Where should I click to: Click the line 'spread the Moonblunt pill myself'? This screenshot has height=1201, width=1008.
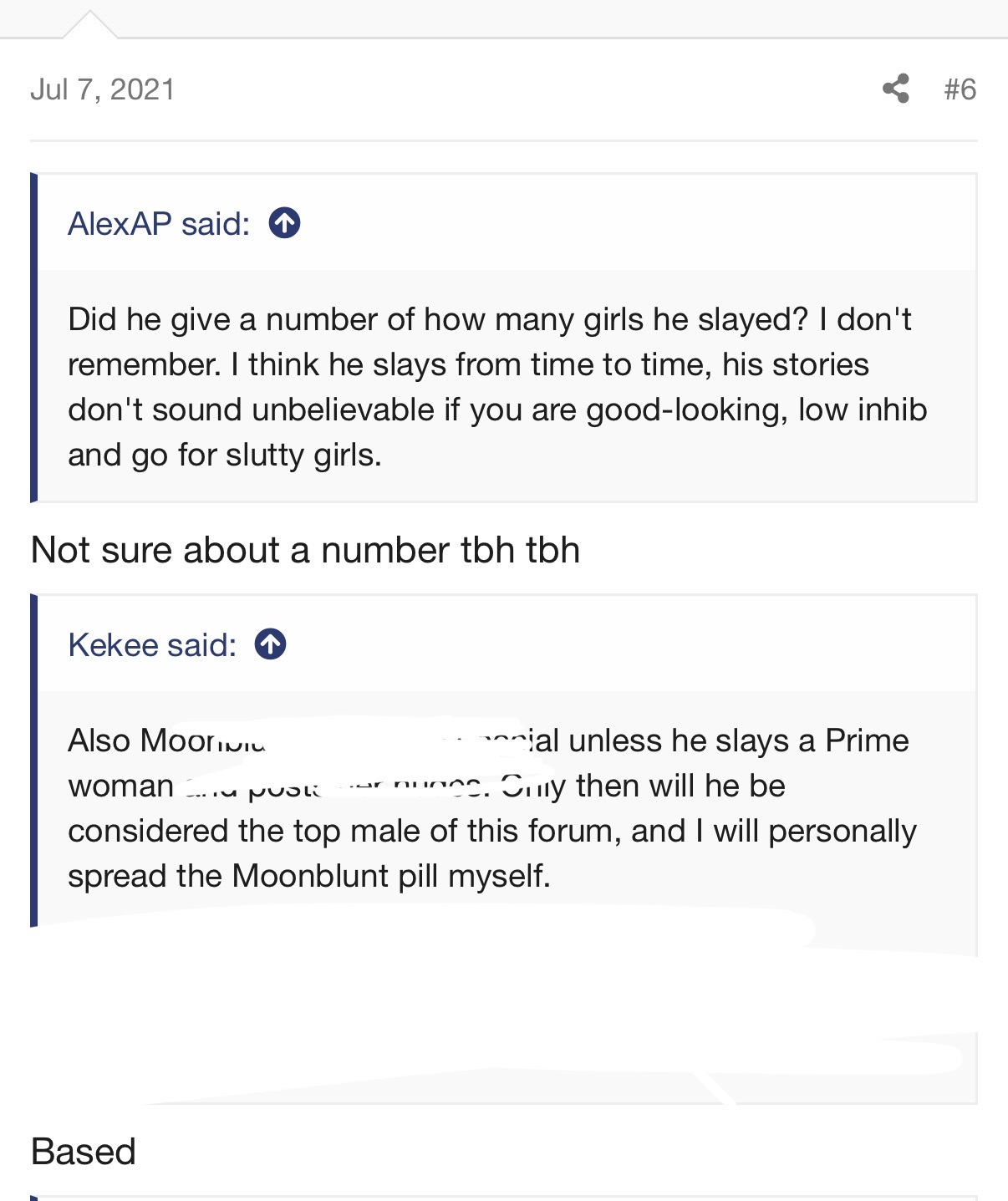(x=309, y=876)
